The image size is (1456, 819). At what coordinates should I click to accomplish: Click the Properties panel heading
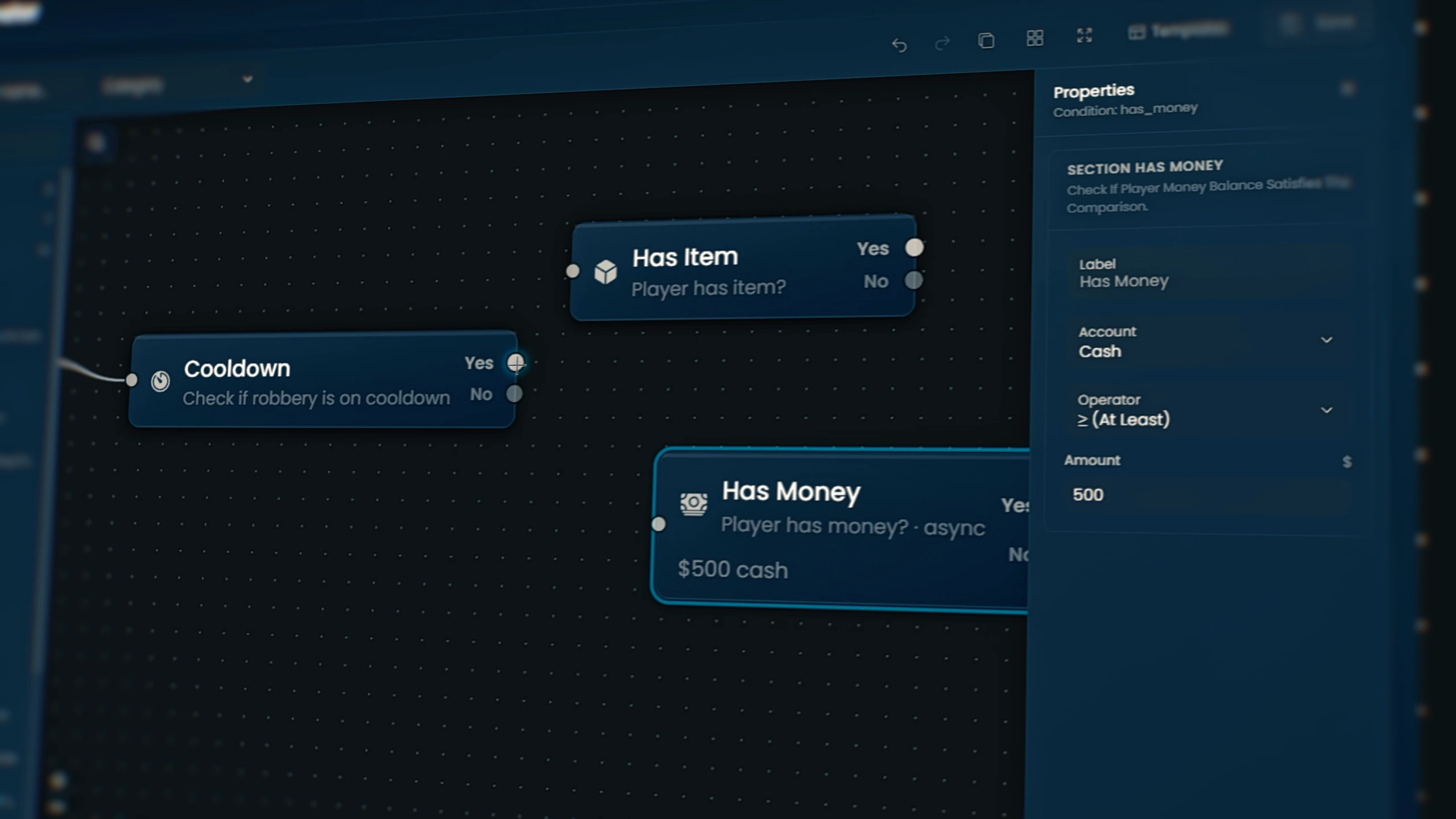tap(1093, 91)
